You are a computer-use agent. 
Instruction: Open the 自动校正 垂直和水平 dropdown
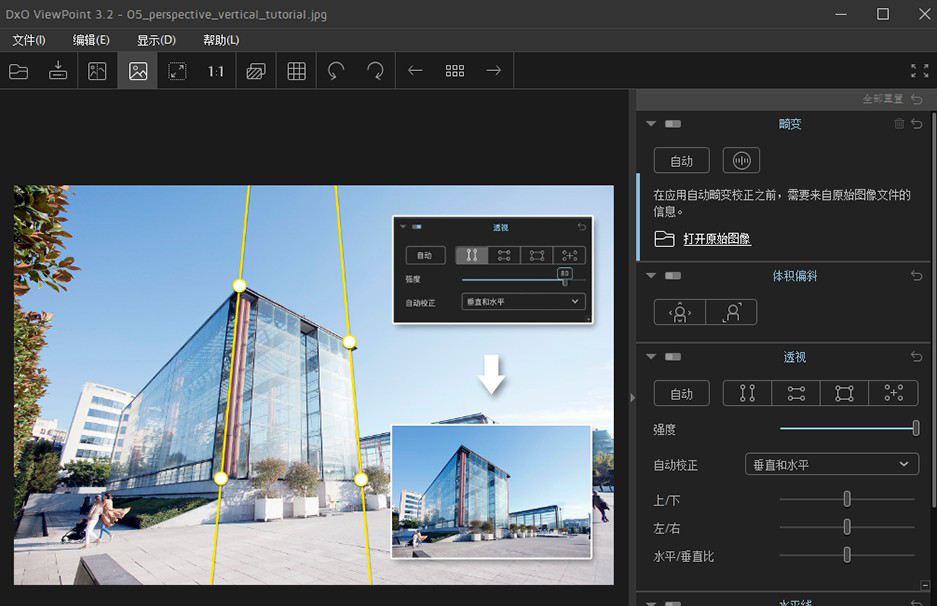click(832, 464)
